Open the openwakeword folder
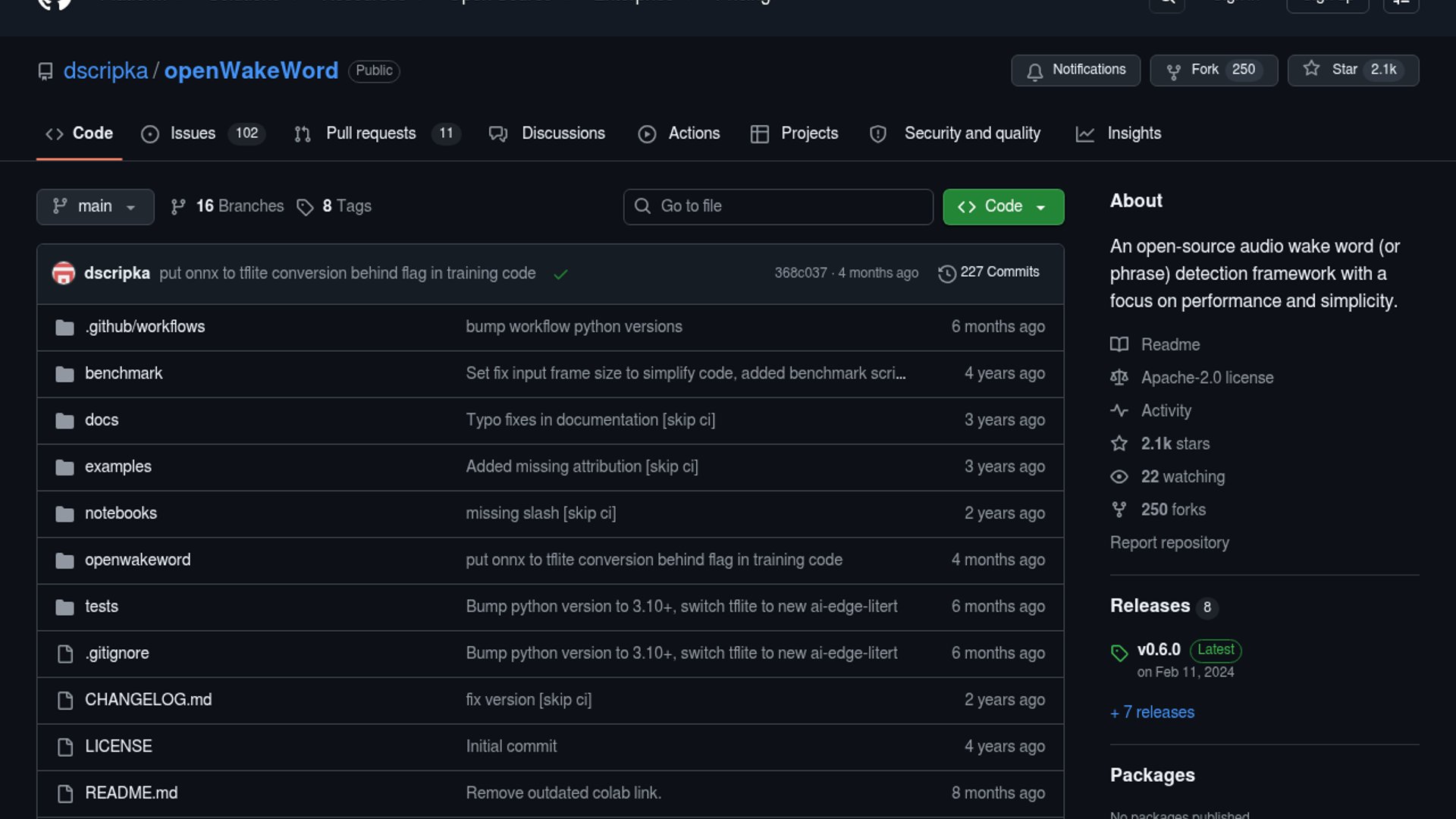1456x819 pixels. click(x=137, y=560)
